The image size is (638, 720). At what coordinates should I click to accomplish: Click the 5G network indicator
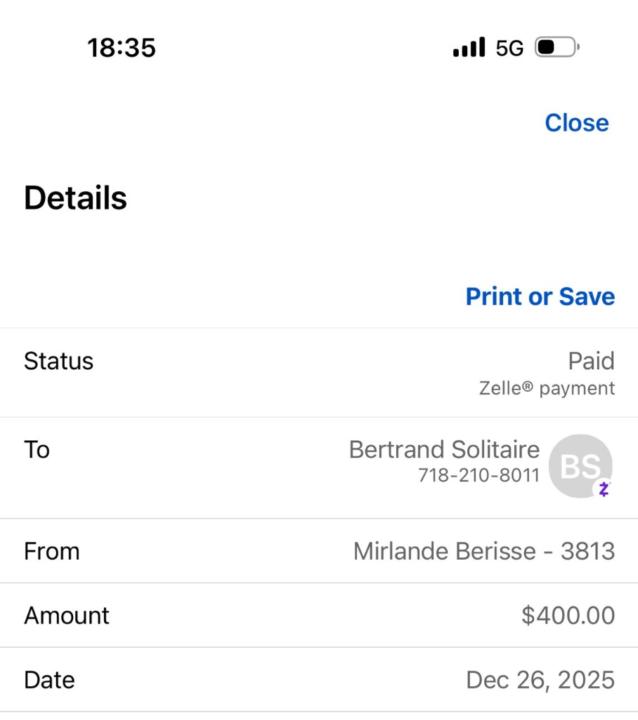509,48
